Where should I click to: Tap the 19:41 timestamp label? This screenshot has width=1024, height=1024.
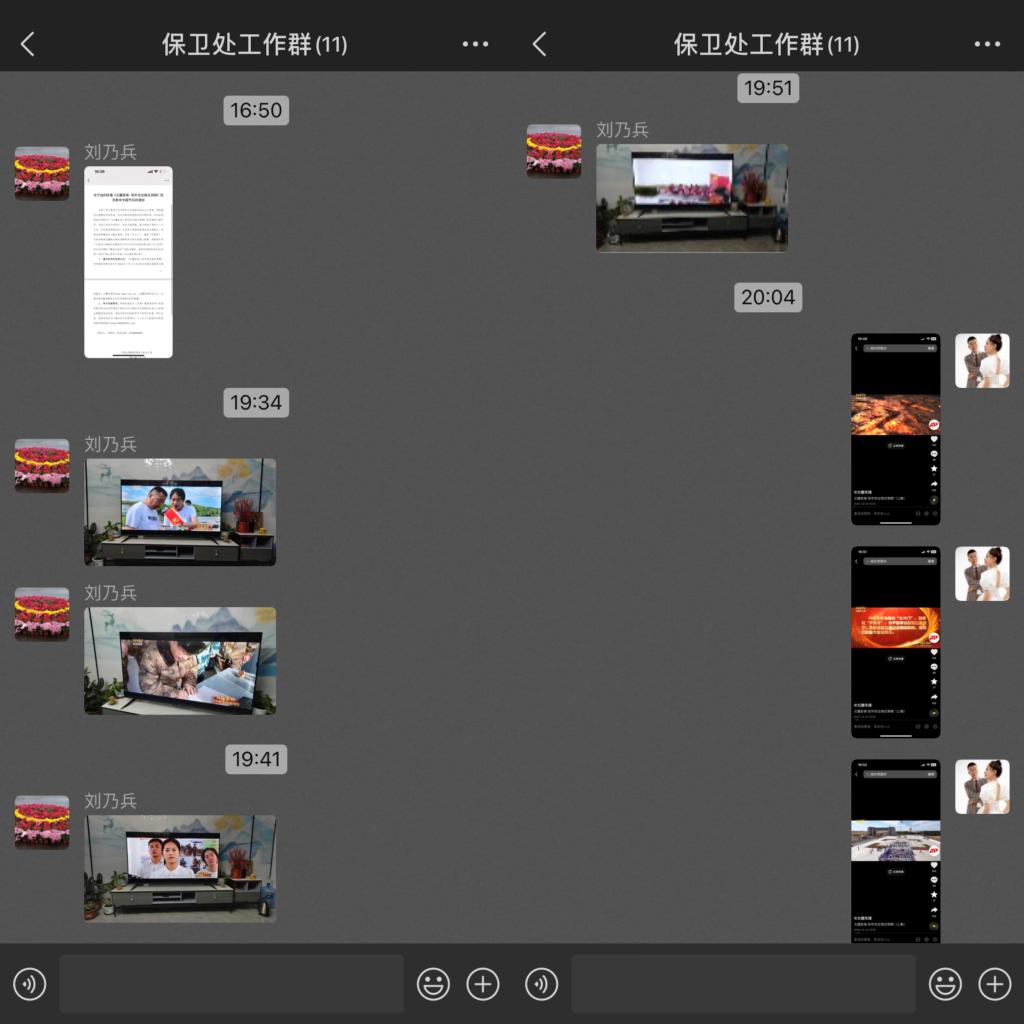pyautogui.click(x=256, y=759)
